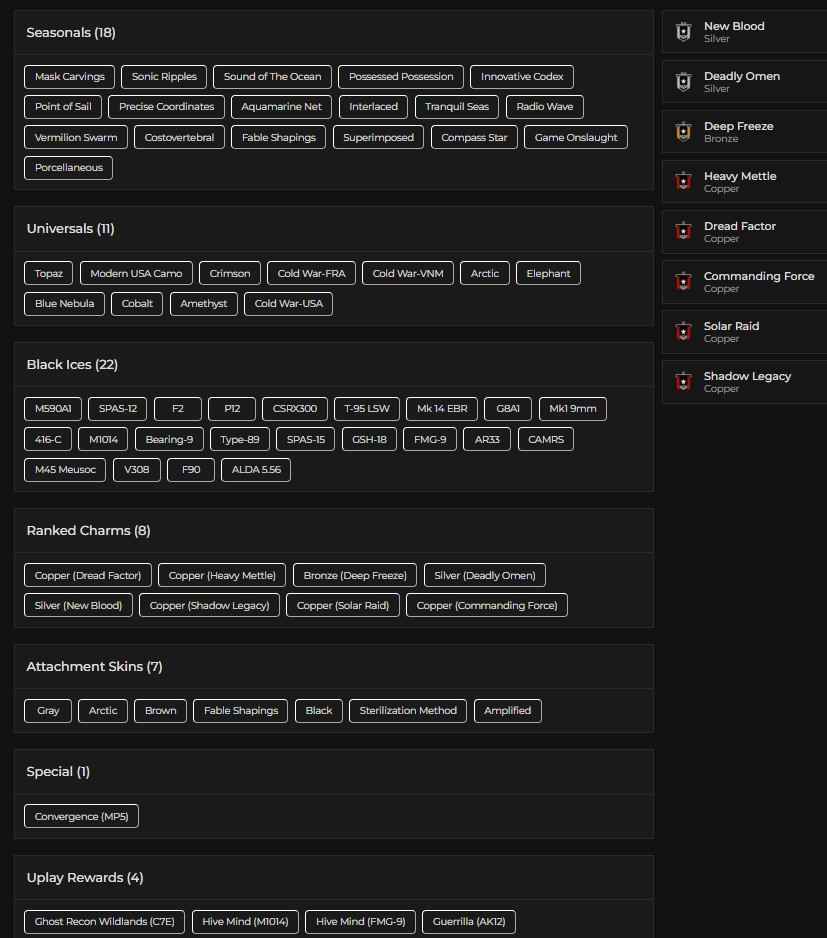Screen dimensions: 827x938
Task: Select the SPAS-12 Black Ice tag
Action: click(x=117, y=408)
